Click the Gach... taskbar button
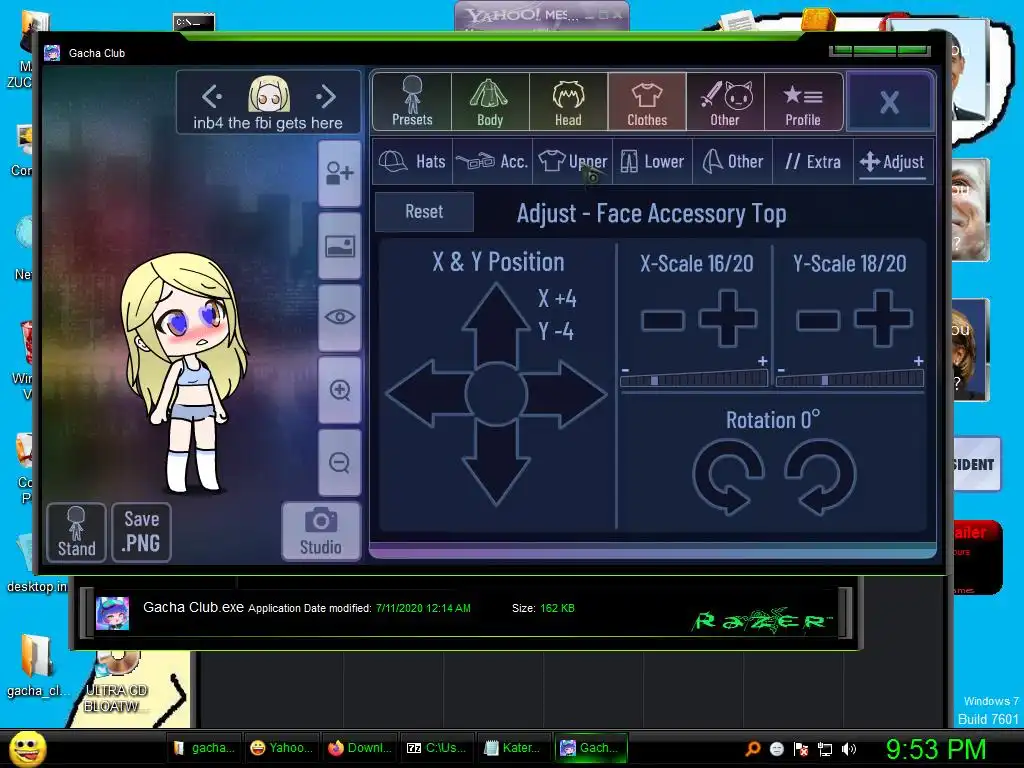This screenshot has width=1024, height=768. pyautogui.click(x=592, y=748)
